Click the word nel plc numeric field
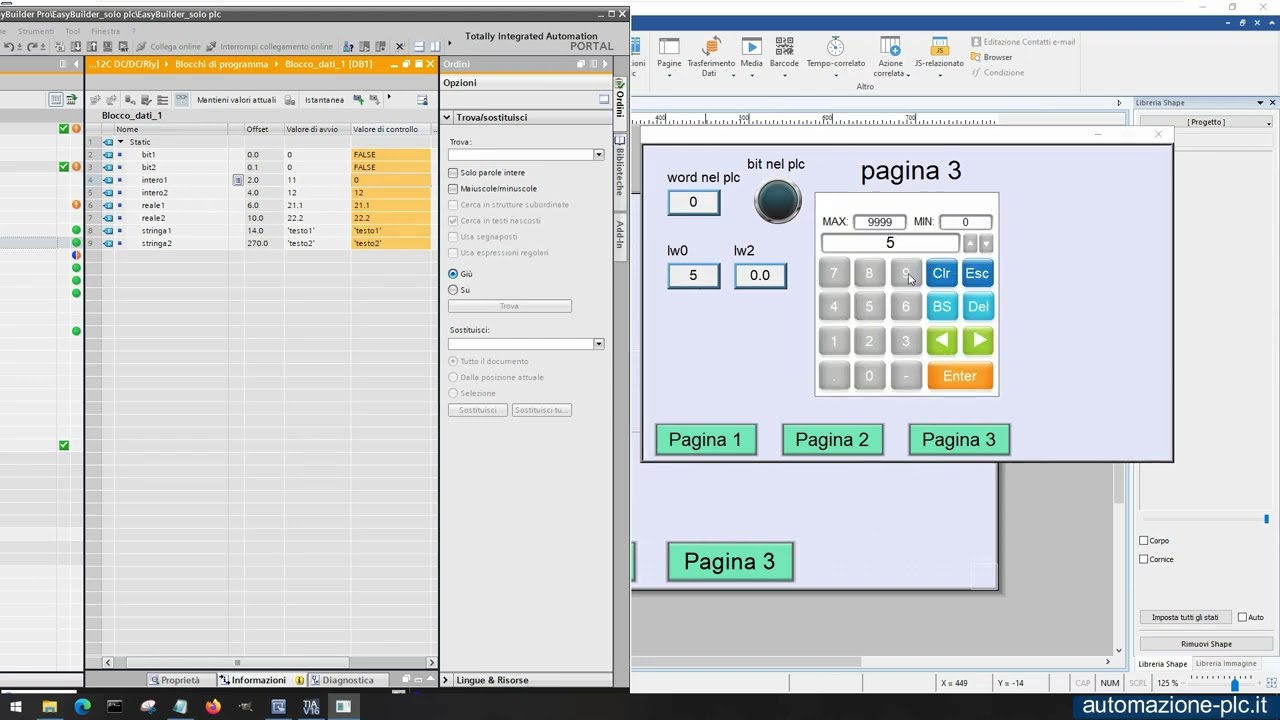This screenshot has height=720, width=1280. (x=693, y=202)
